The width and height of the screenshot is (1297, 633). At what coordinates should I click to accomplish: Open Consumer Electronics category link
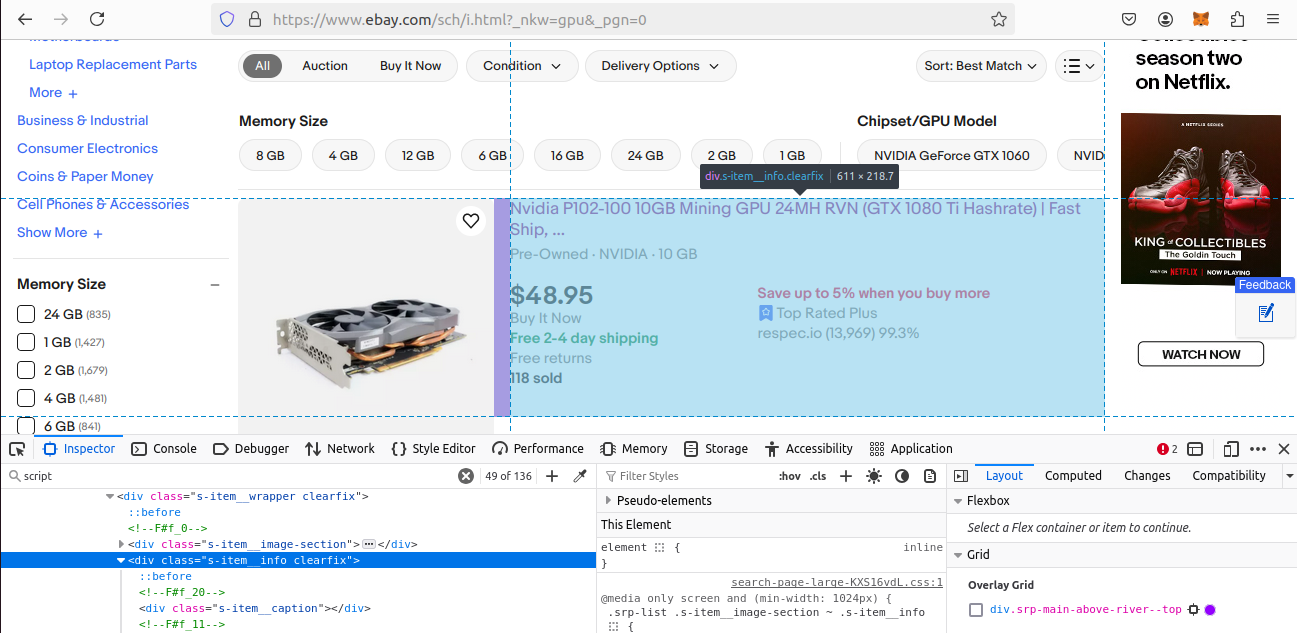(x=87, y=148)
